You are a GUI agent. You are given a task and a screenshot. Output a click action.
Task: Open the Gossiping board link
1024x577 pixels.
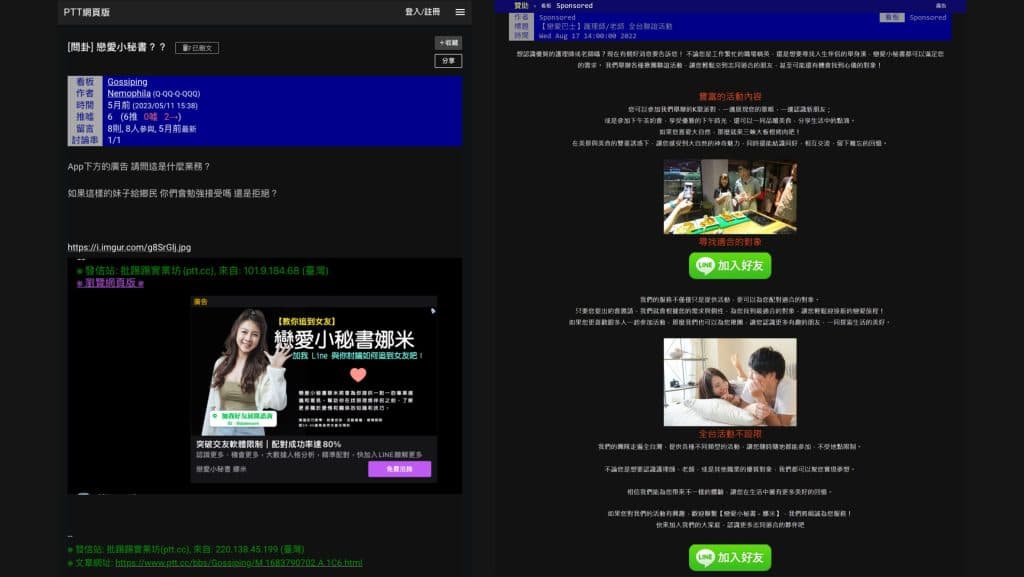point(127,82)
